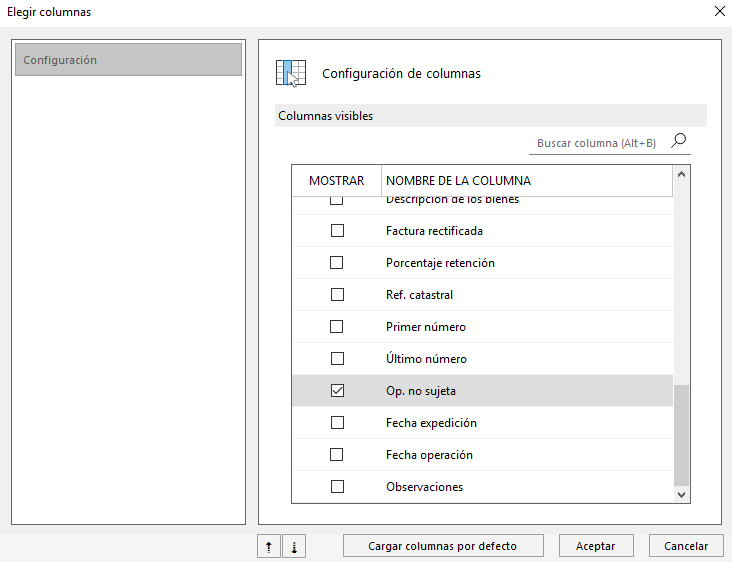The image size is (732, 562).
Task: Click the Columnas visibles section heading
Action: point(325,116)
